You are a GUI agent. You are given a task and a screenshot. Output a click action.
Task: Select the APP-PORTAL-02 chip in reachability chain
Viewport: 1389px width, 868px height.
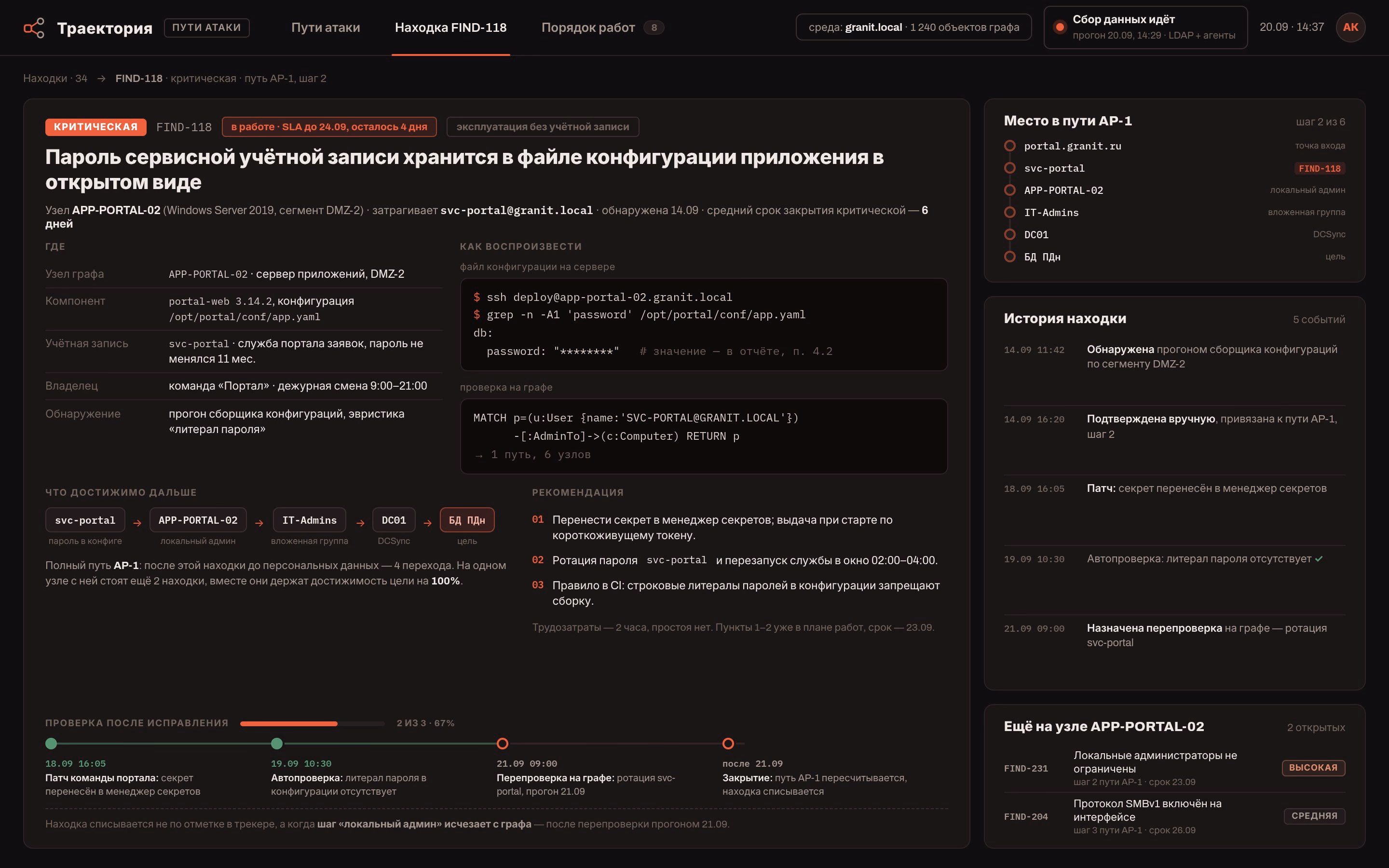click(x=198, y=520)
